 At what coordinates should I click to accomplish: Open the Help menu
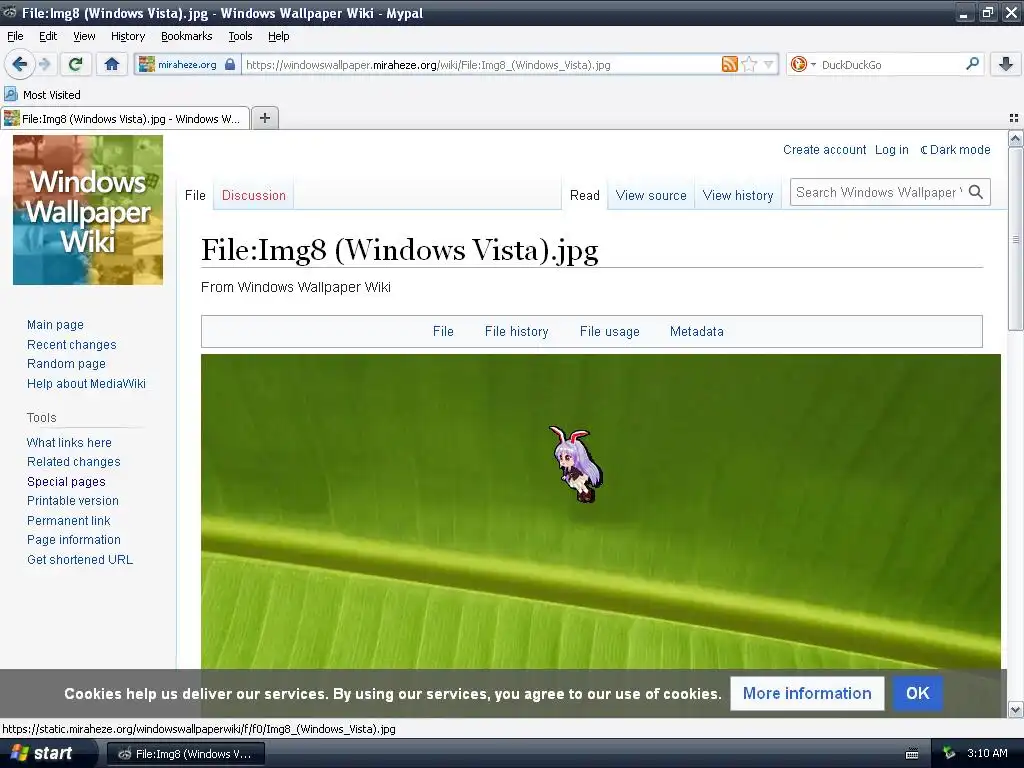click(x=278, y=36)
